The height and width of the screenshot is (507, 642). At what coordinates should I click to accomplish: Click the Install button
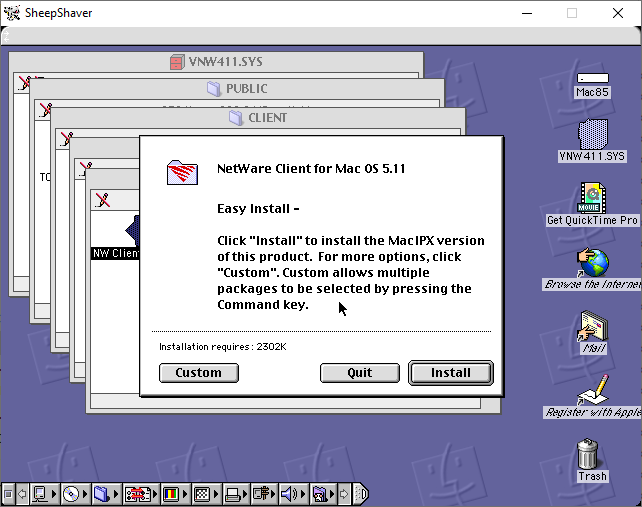tap(451, 373)
